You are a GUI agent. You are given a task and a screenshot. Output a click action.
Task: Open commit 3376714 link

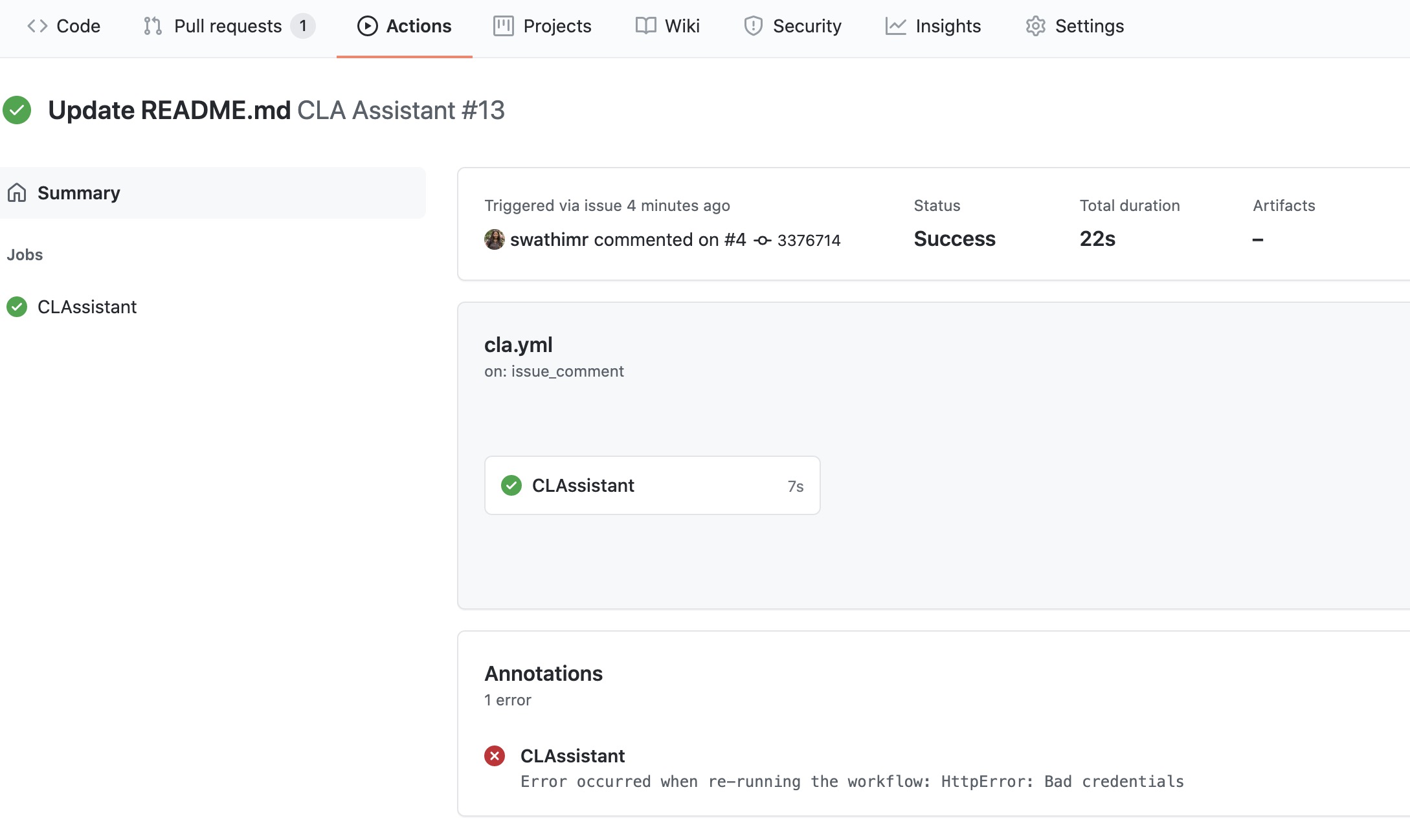point(808,240)
